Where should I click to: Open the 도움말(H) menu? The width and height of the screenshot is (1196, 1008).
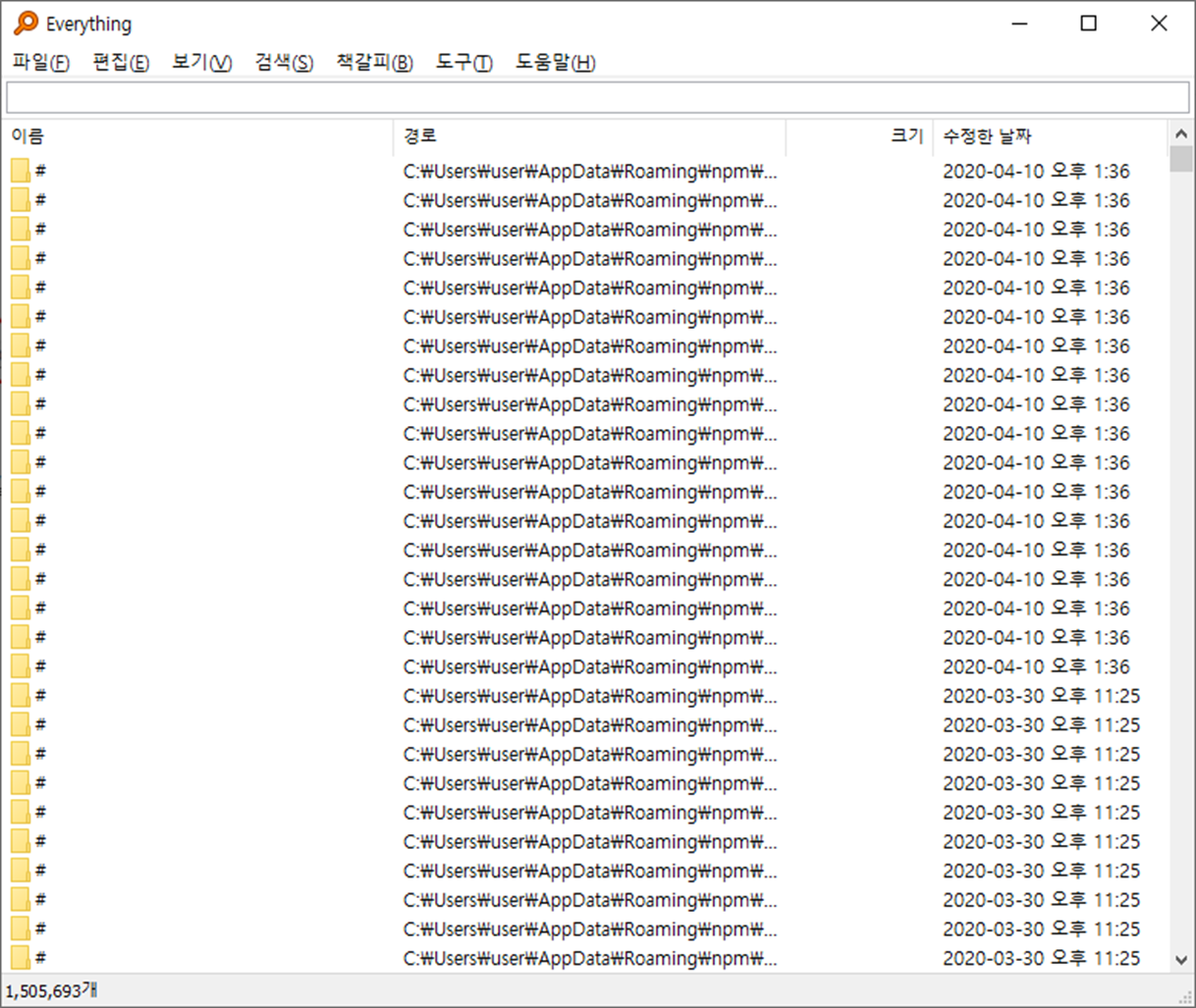pyautogui.click(x=556, y=62)
